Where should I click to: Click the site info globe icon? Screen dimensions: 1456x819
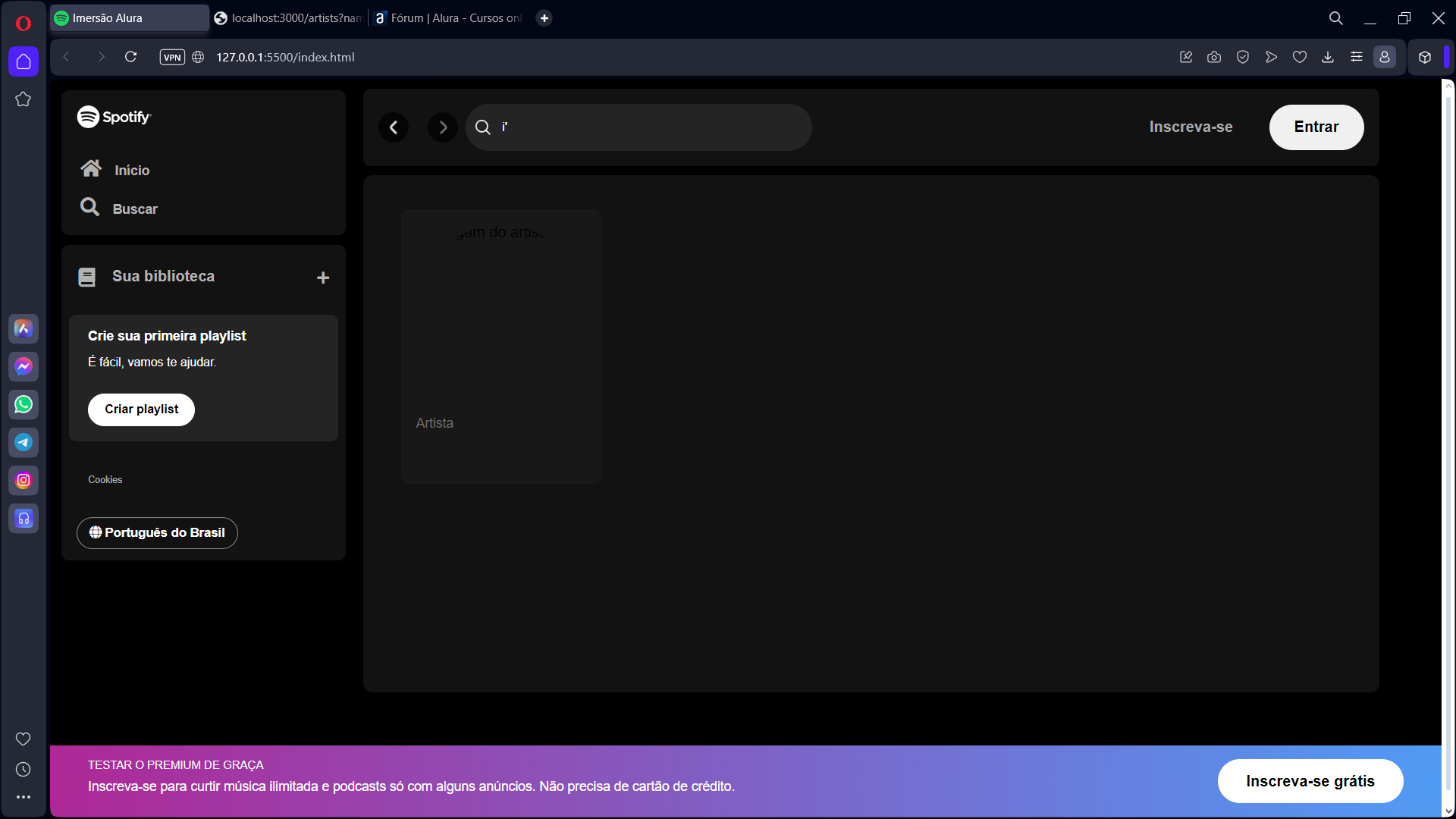198,57
